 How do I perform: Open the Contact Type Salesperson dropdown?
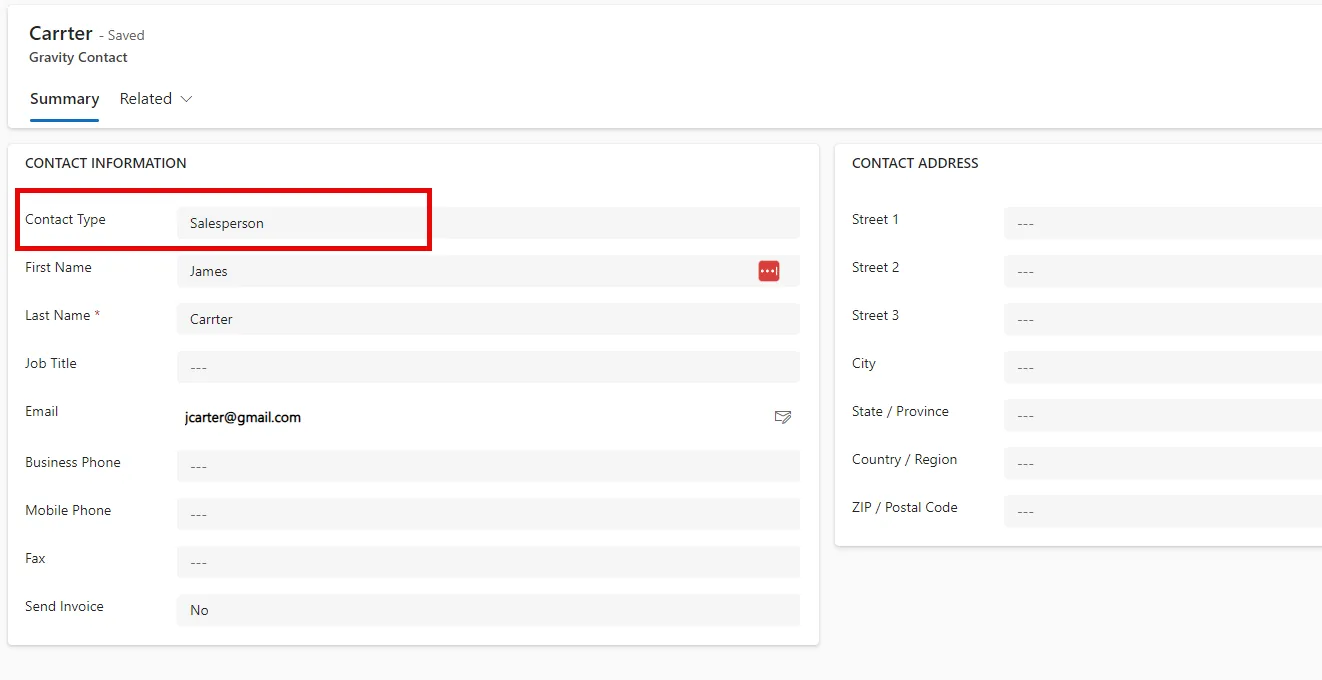(488, 223)
